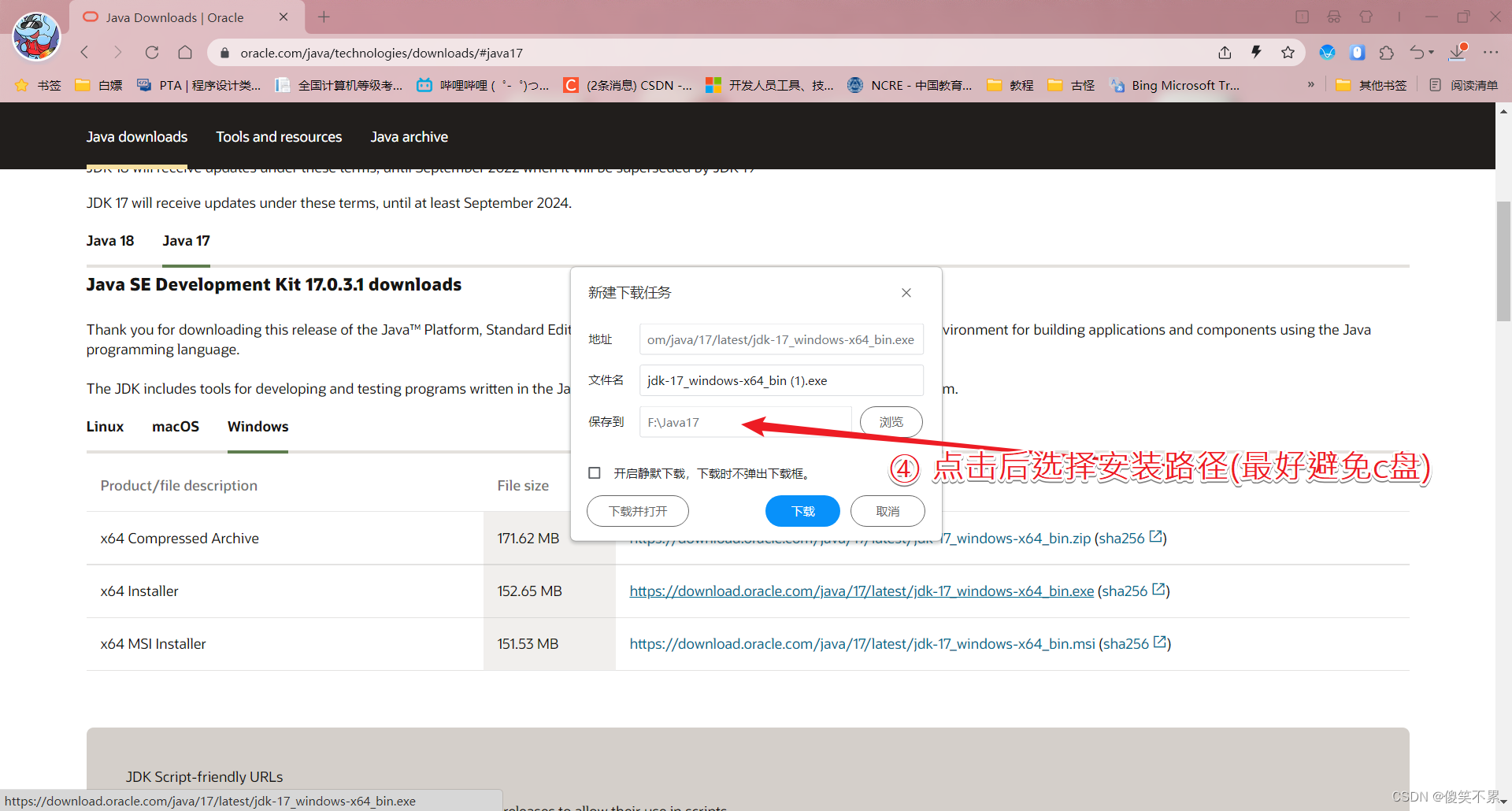This screenshot has height=811, width=1512.
Task: Open the Java archive nav item
Action: (x=409, y=136)
